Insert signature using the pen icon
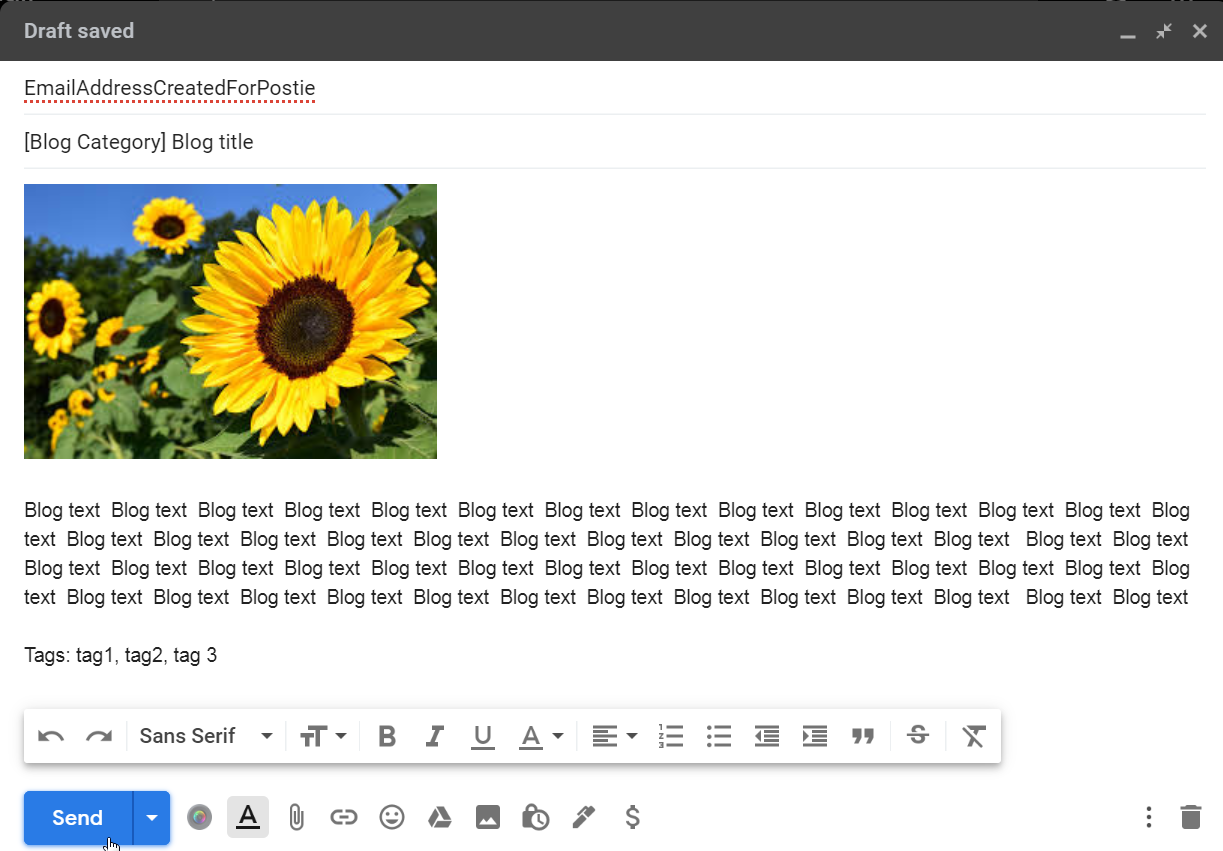This screenshot has width=1223, height=851. point(583,818)
